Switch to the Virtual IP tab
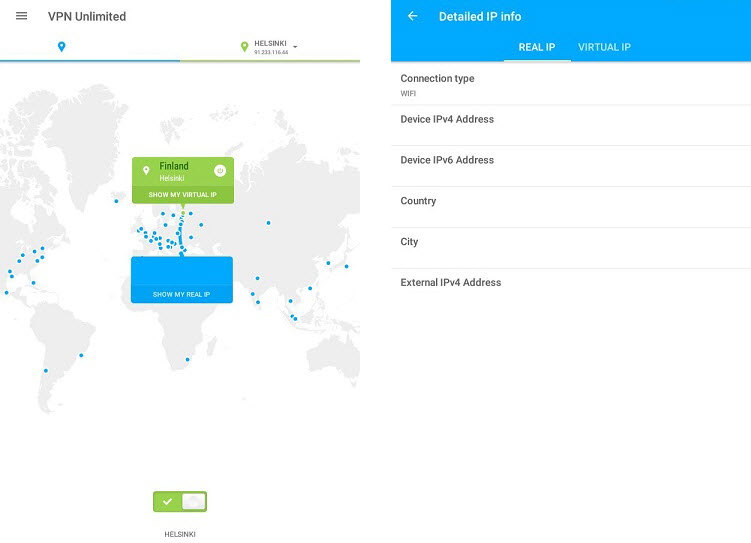The image size is (751, 543). 604,47
